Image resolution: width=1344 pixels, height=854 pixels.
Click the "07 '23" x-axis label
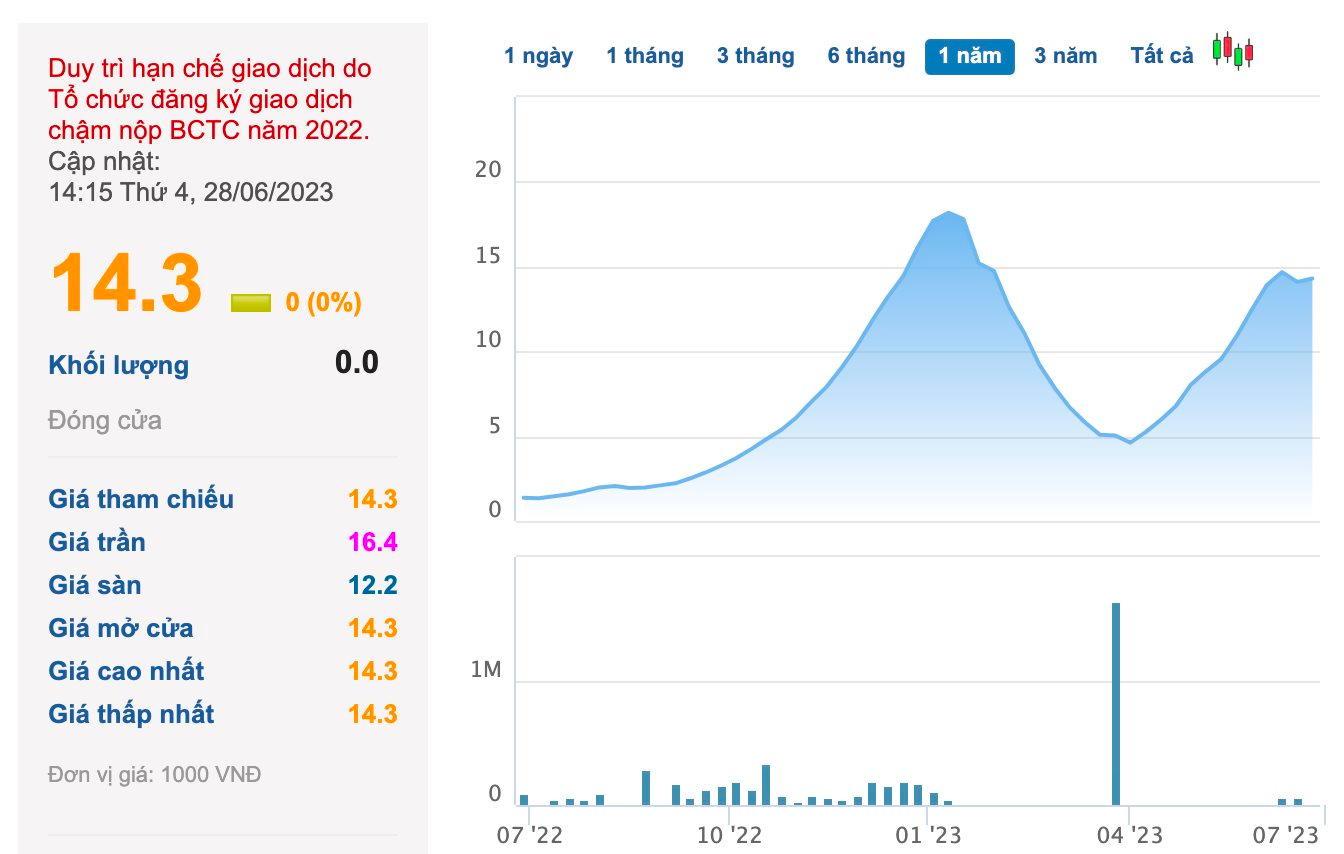coord(1288,834)
